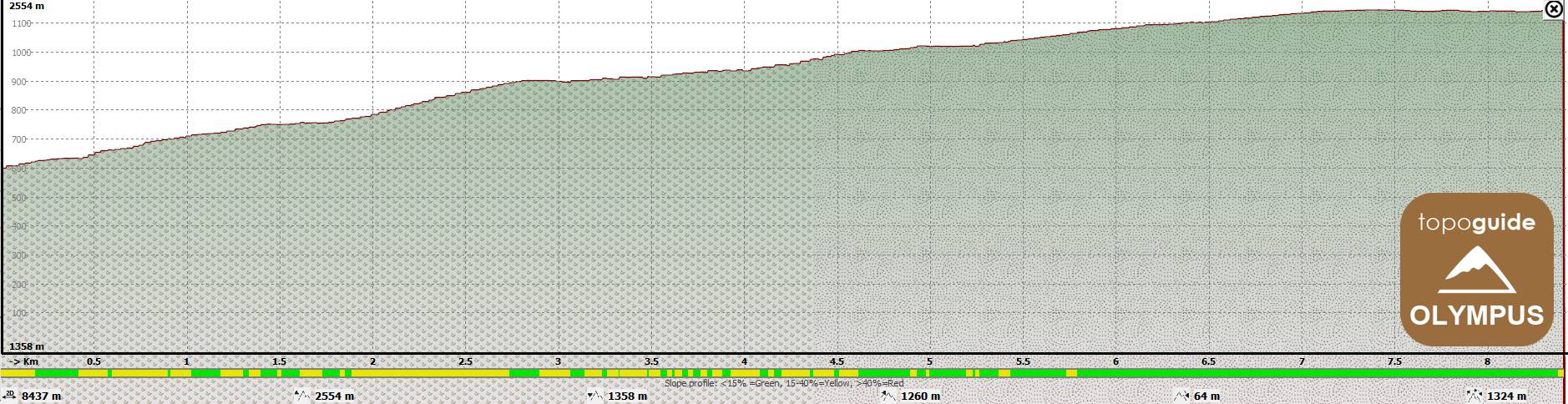The width and height of the screenshot is (1568, 404).
Task: Click the '-> Km' axis label
Action: (x=26, y=361)
